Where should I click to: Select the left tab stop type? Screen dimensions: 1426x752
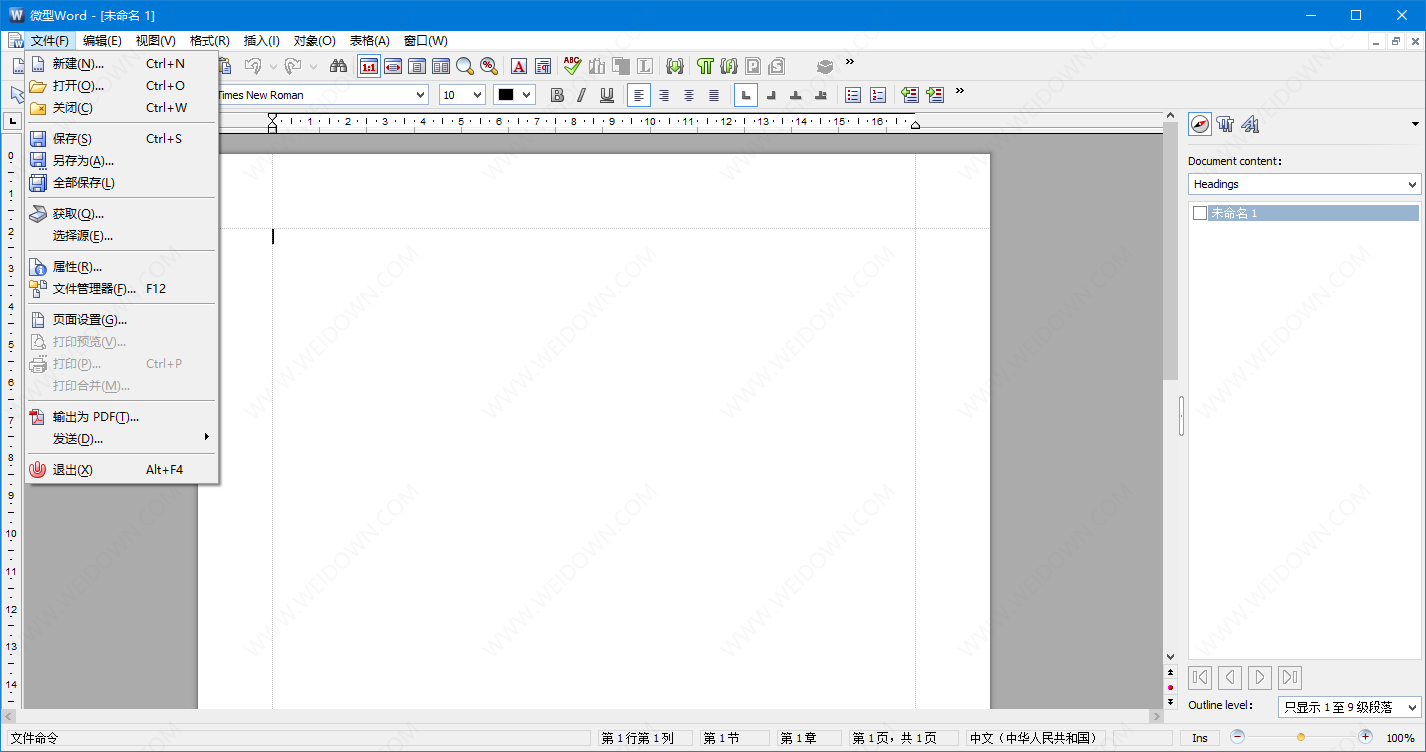746,95
